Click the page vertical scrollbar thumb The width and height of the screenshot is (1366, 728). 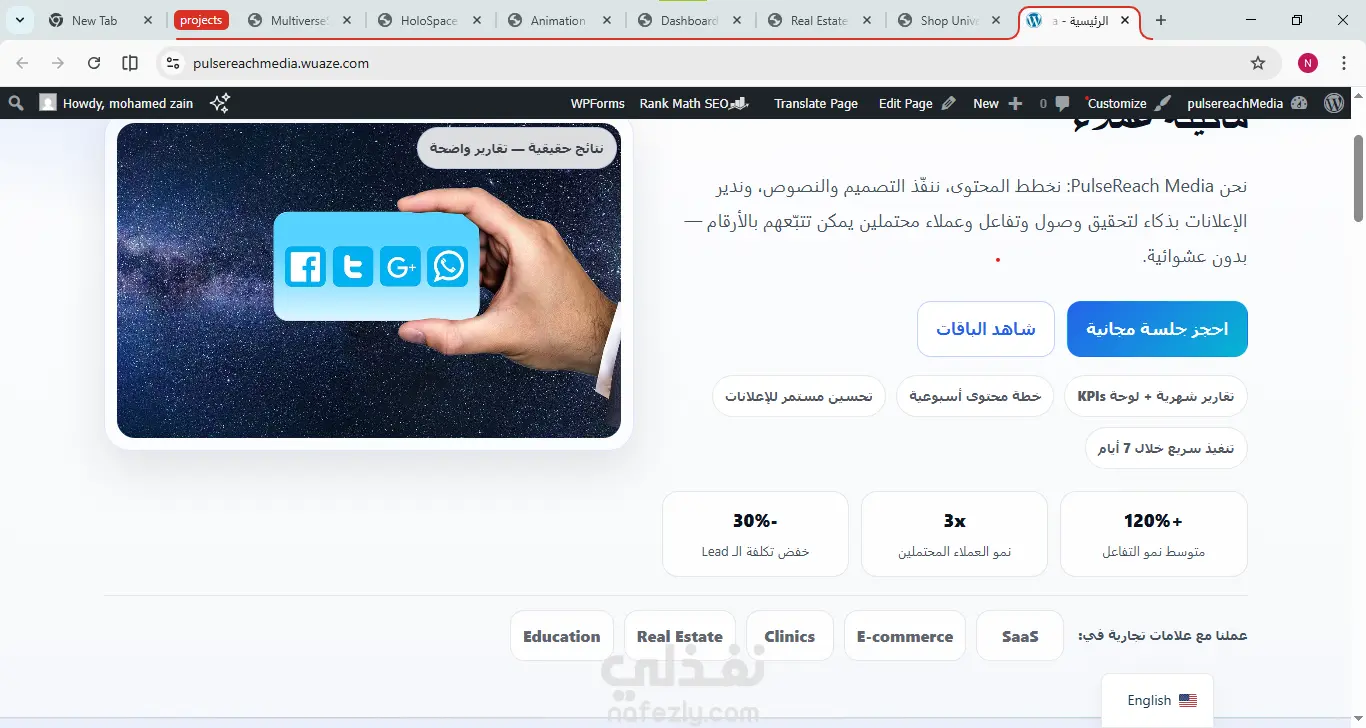pos(1359,178)
